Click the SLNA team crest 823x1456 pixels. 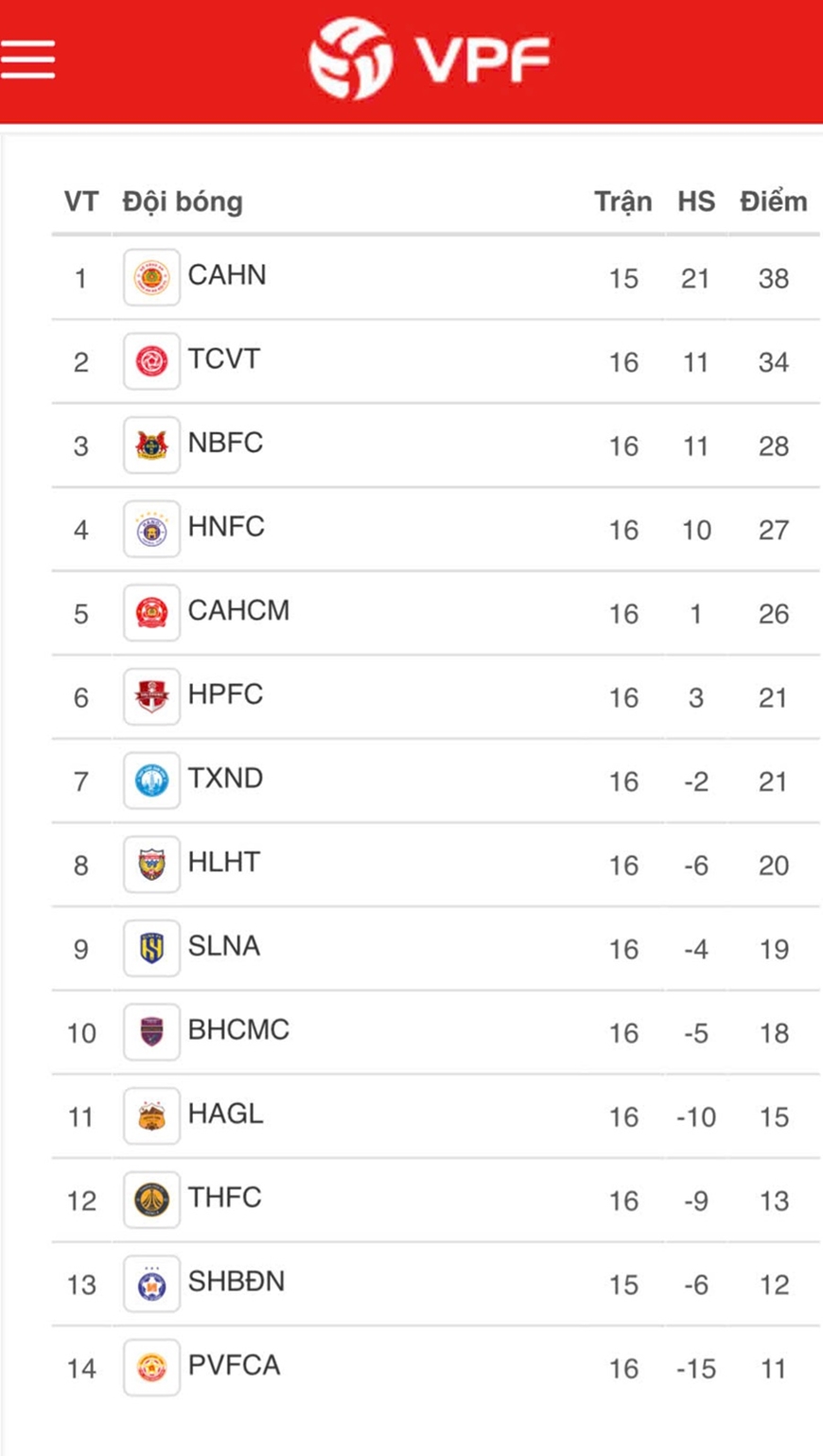(x=151, y=949)
